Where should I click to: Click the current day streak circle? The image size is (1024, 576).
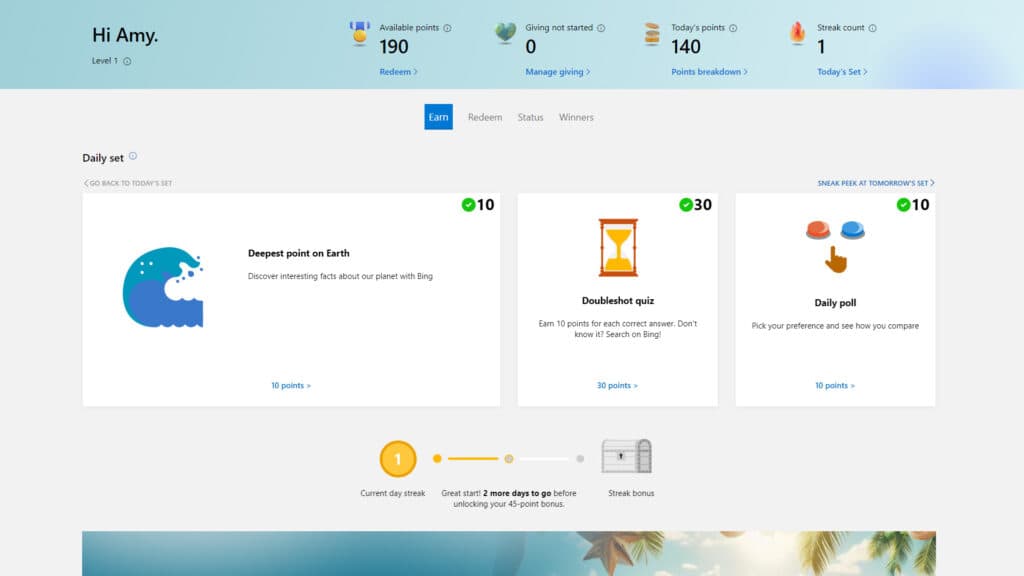pos(398,459)
